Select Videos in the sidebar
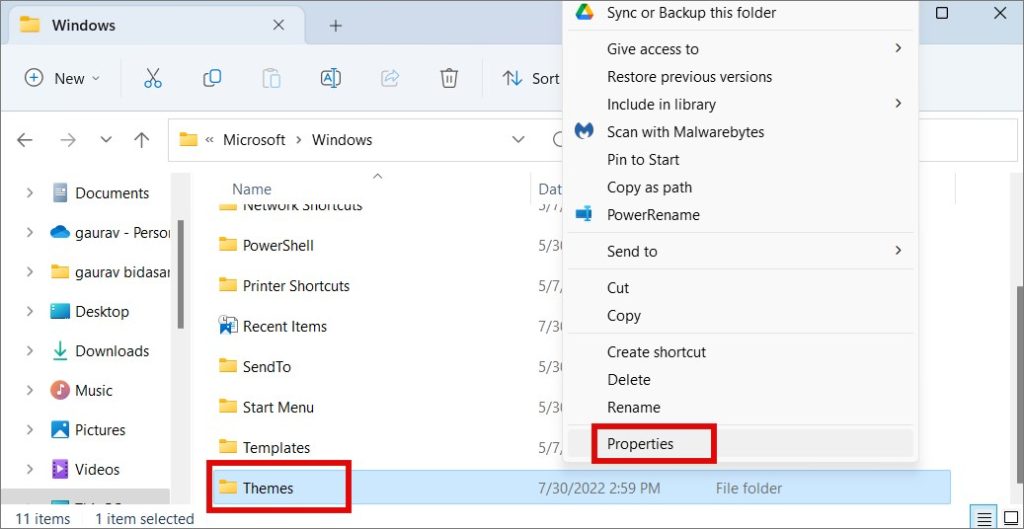Image resolution: width=1024 pixels, height=529 pixels. 85,470
